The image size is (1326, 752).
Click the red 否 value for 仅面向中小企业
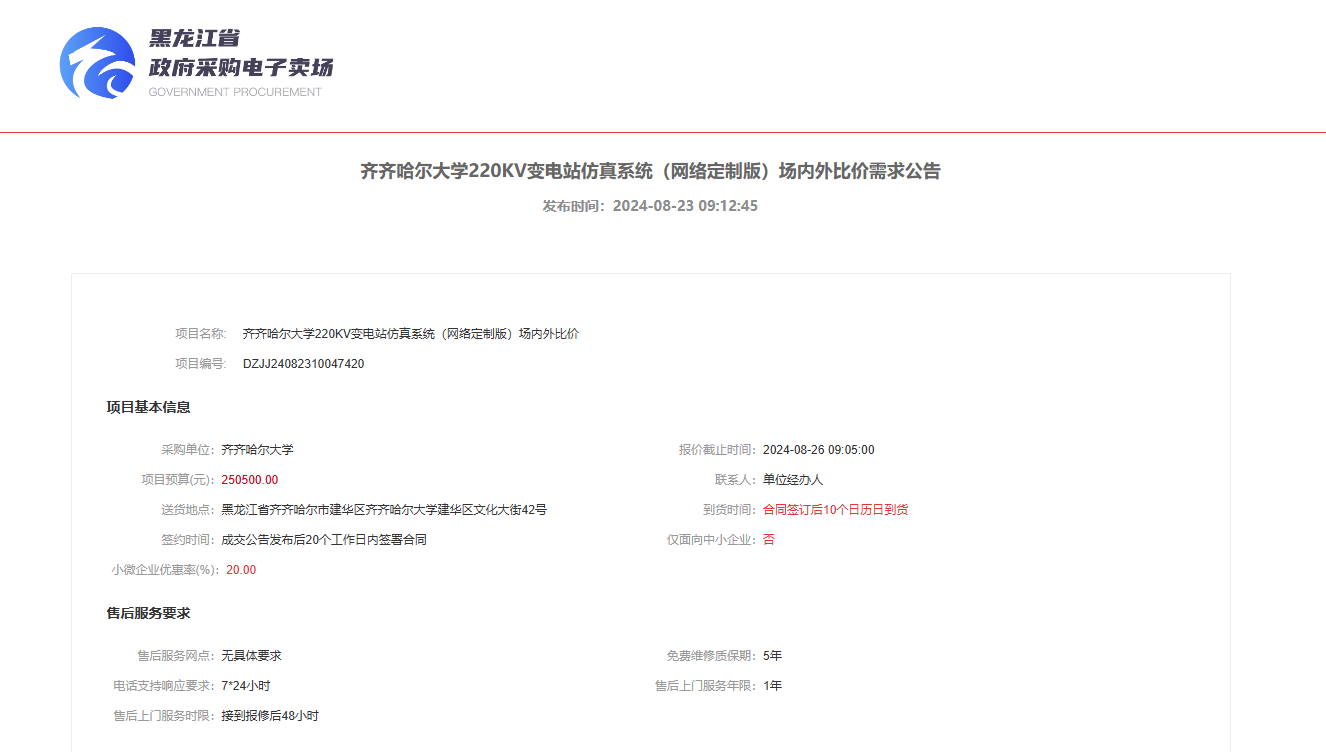(x=769, y=540)
